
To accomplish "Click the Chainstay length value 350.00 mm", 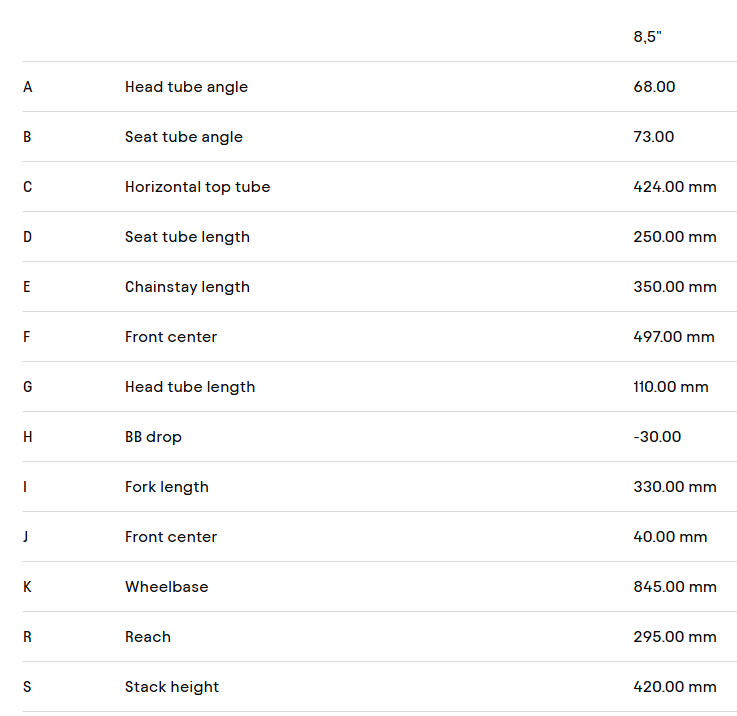I will tap(674, 287).
